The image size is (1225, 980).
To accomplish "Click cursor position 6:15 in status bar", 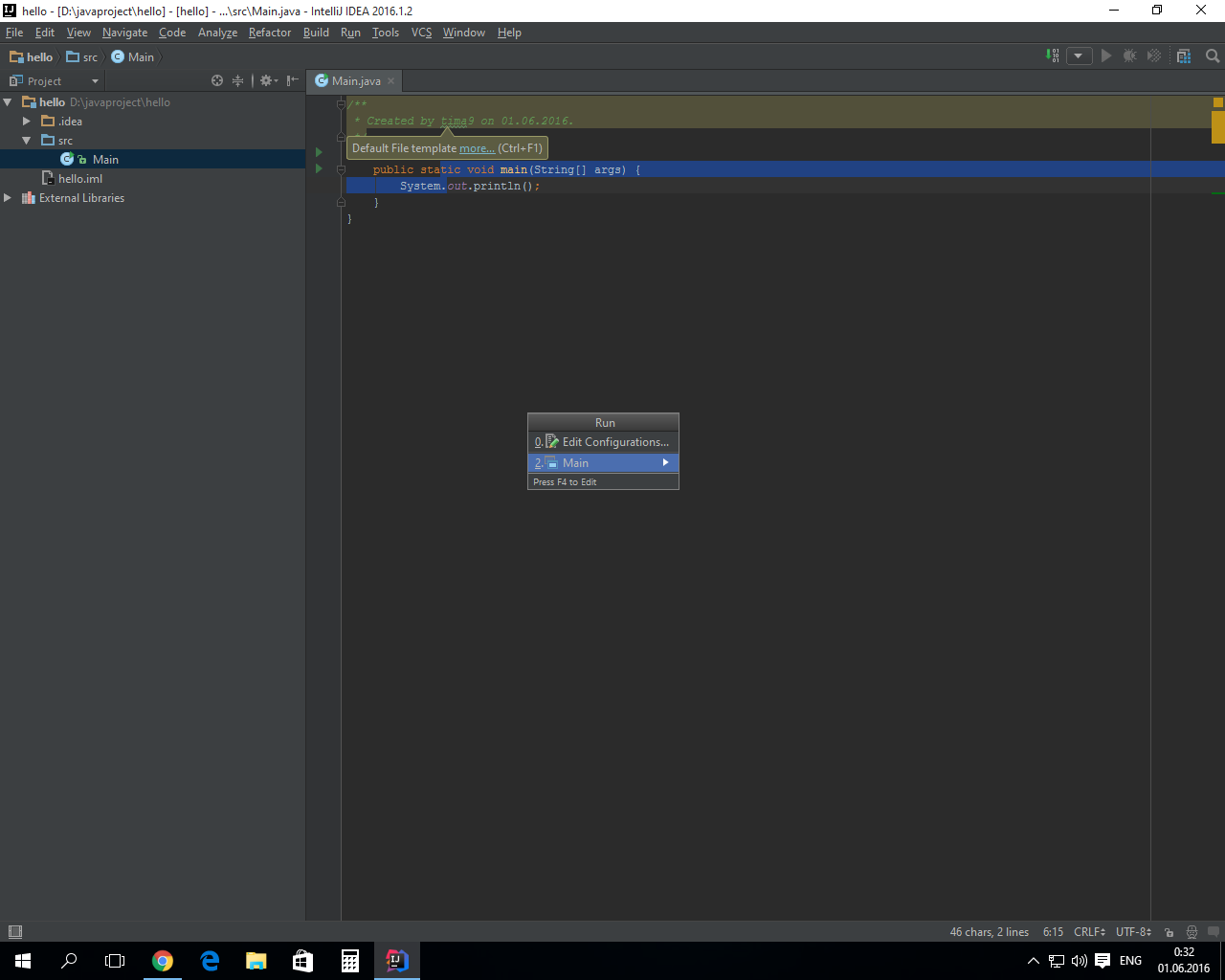I will point(1053,932).
